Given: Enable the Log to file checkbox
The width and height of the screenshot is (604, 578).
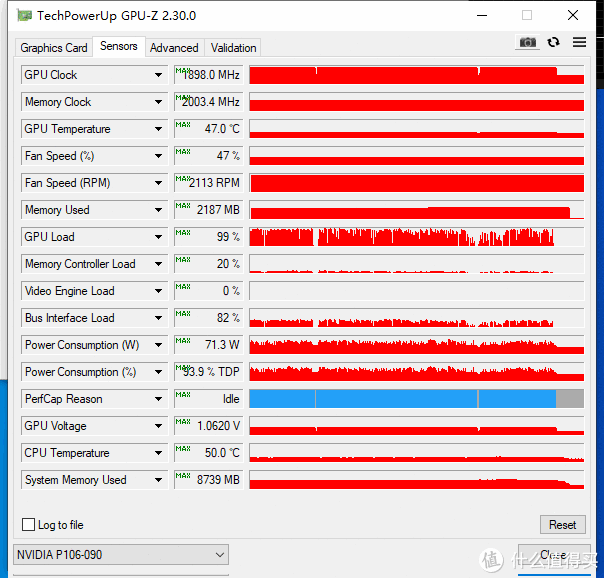Looking at the screenshot, I should 28,524.
